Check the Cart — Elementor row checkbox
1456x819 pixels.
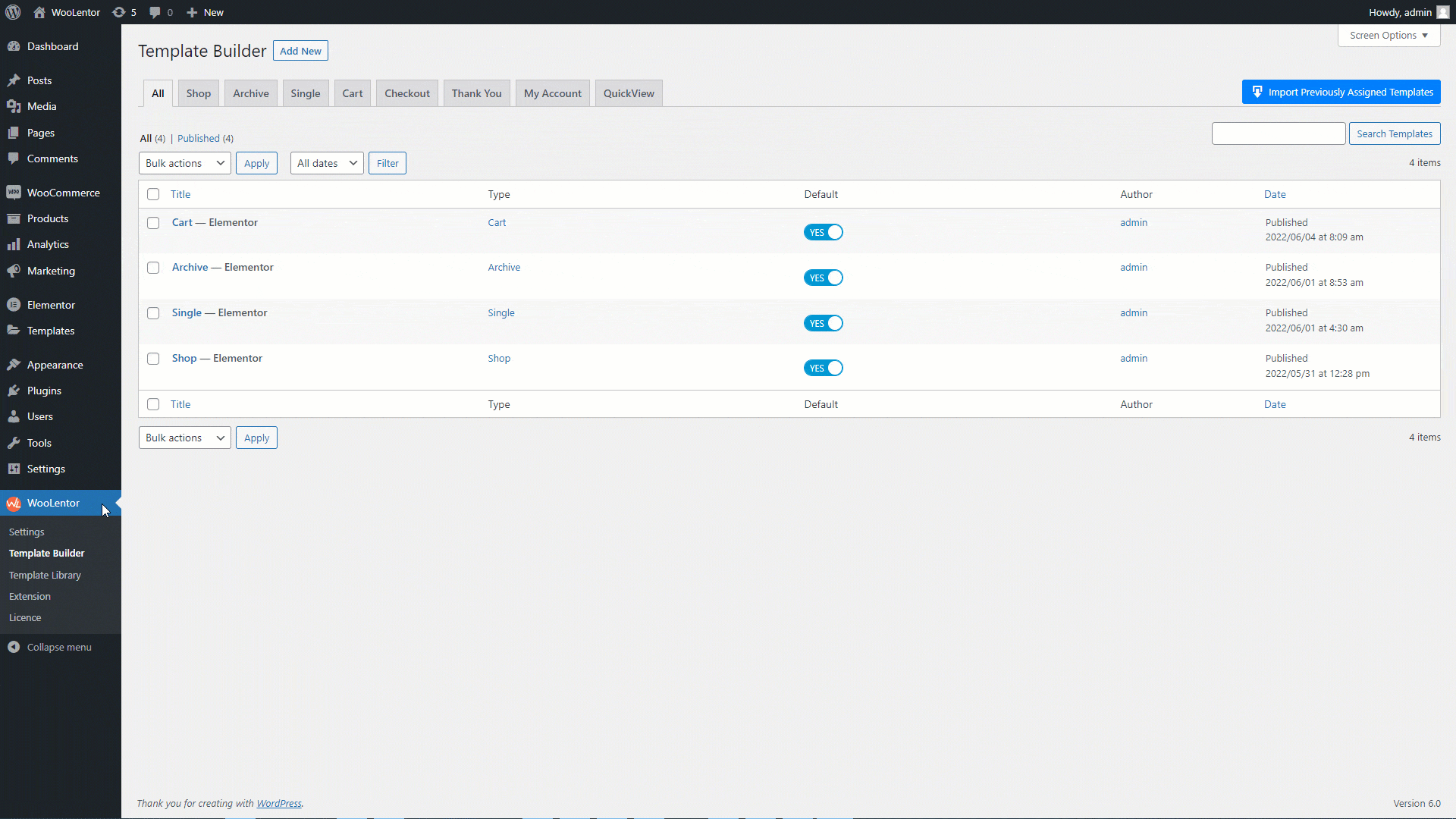[x=153, y=223]
